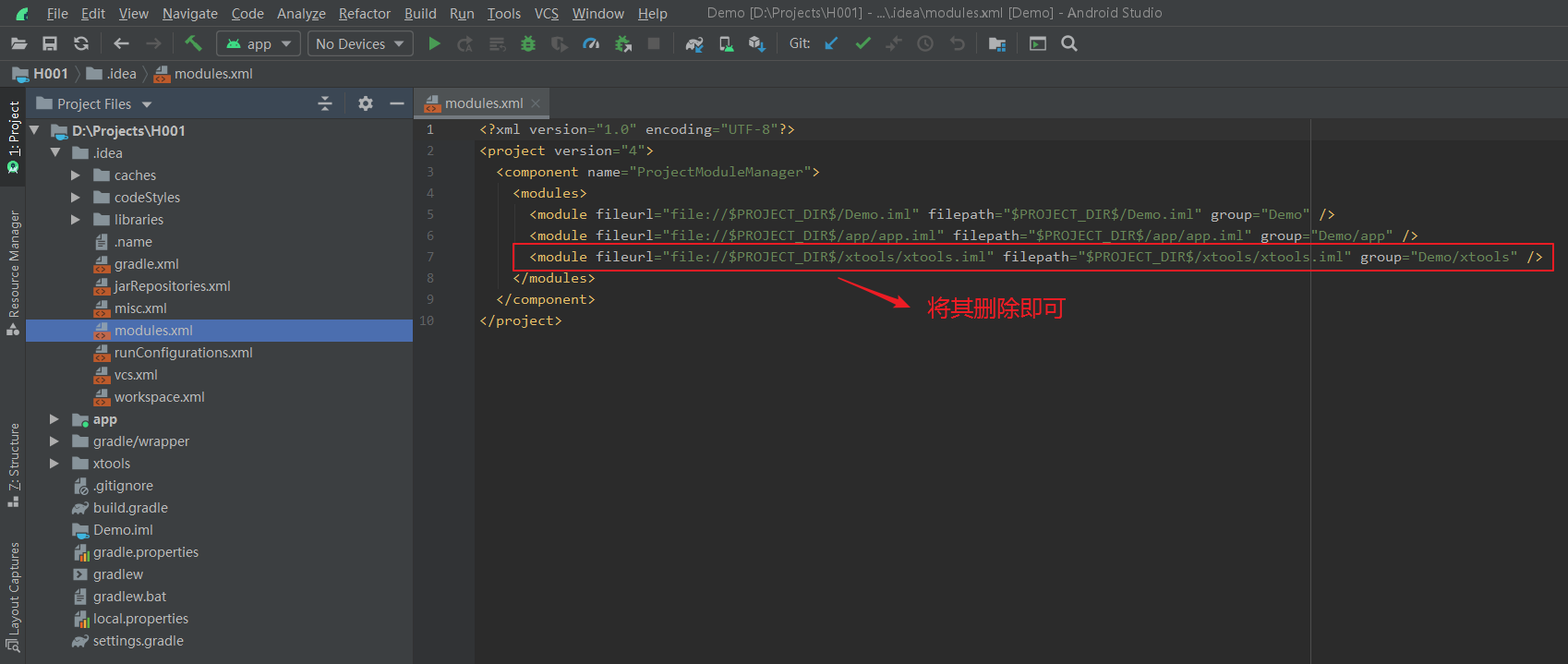Toggle the Resource Manager tool window

tap(13, 272)
